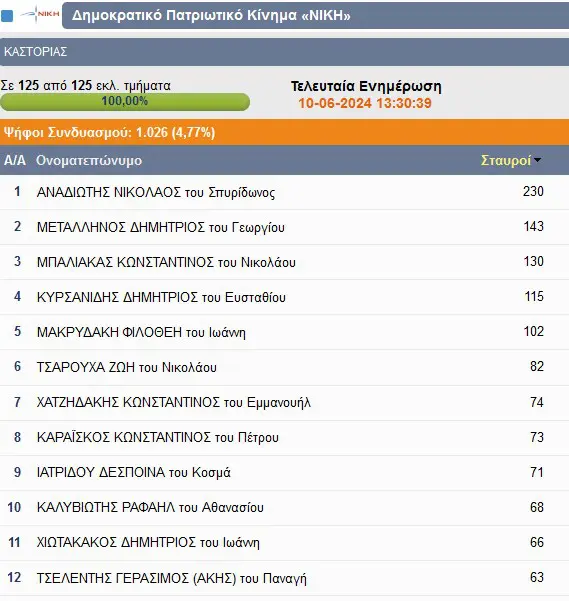The height and width of the screenshot is (601, 569).
Task: Click the blue square party color marker
Action: pos(7,16)
